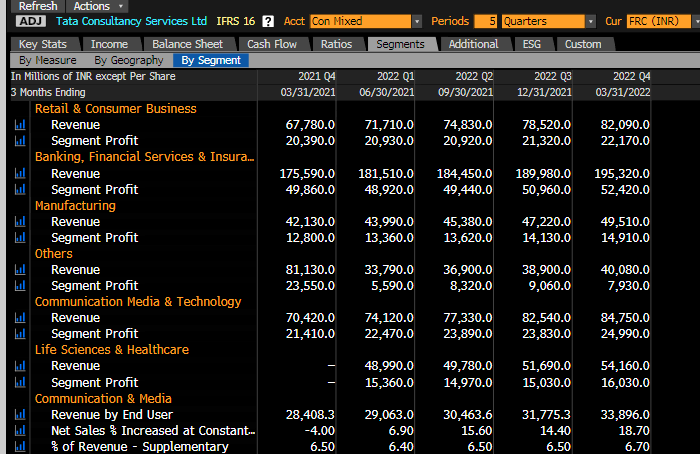Switch to the Income tab

[109, 44]
